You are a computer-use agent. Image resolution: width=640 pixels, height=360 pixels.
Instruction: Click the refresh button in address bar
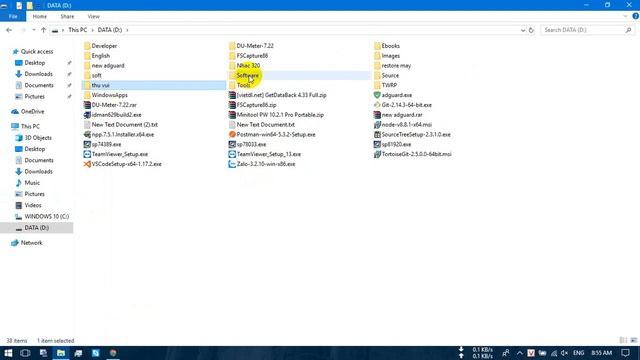[x=531, y=30]
